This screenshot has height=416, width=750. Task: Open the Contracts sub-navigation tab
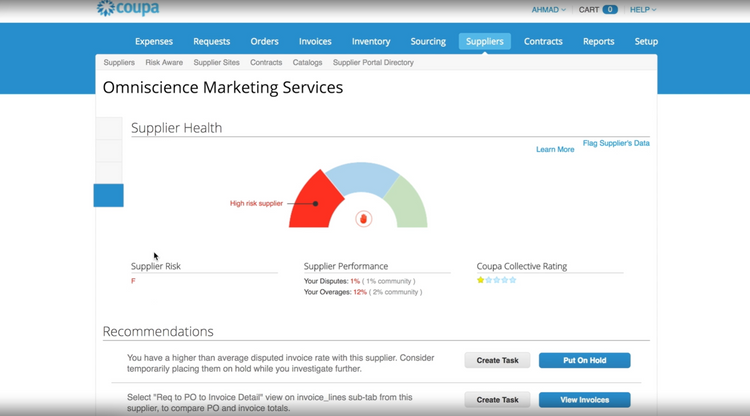point(266,63)
